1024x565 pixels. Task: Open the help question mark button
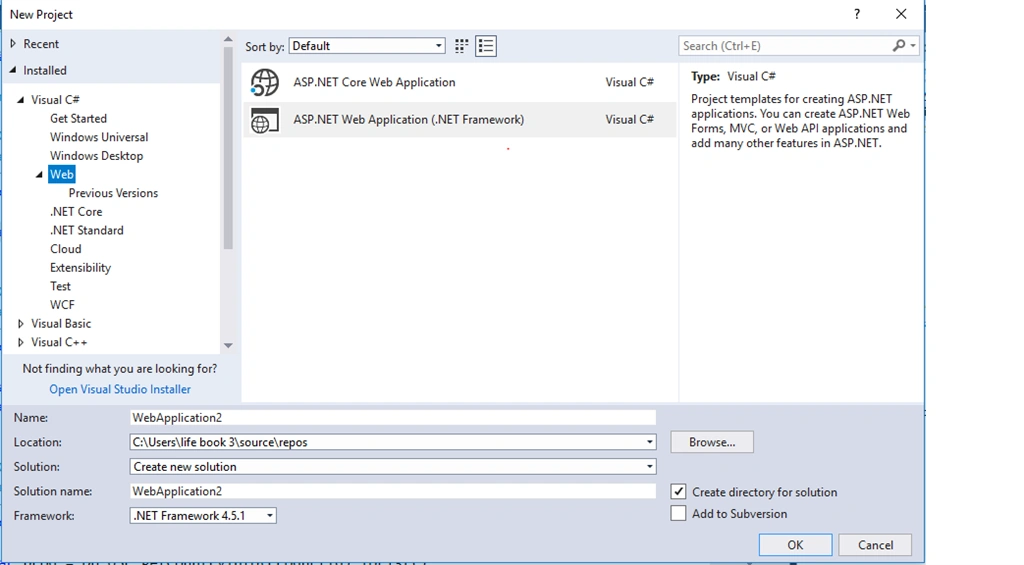(x=857, y=14)
